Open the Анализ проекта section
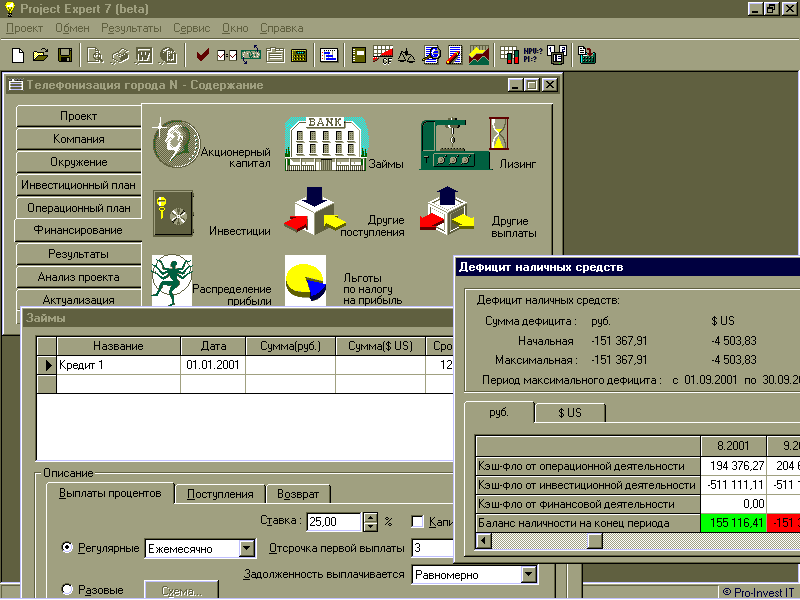800x600 pixels. tap(79, 277)
